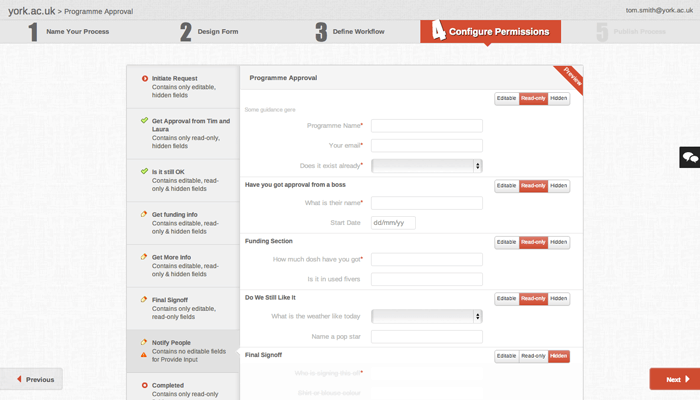Click the pencil icon beside Final Signoff step
This screenshot has height=400, width=700.
[144, 300]
